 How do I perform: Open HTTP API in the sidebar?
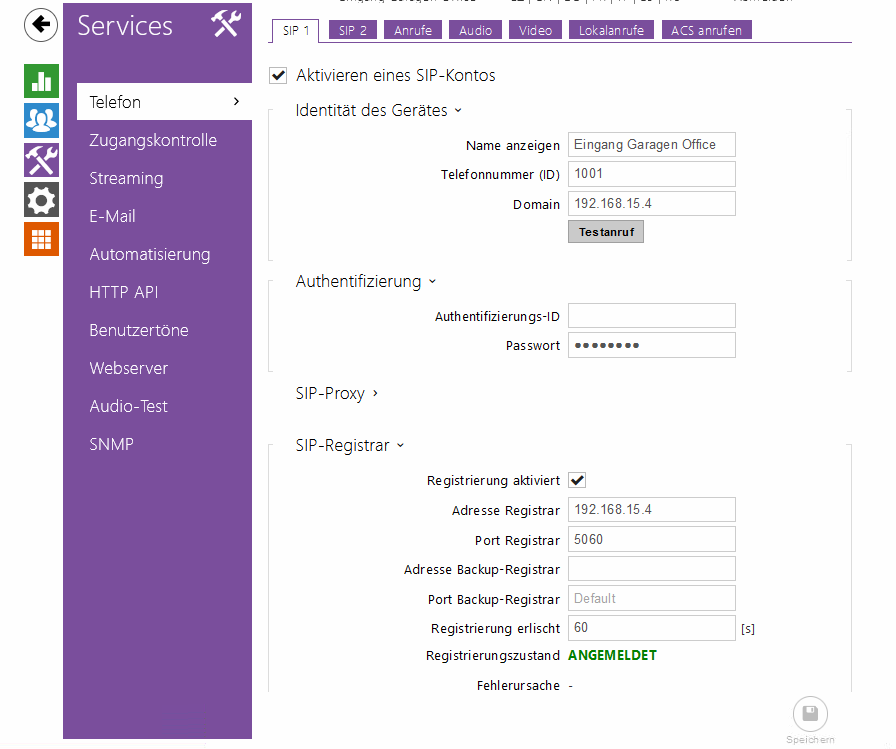tap(123, 292)
